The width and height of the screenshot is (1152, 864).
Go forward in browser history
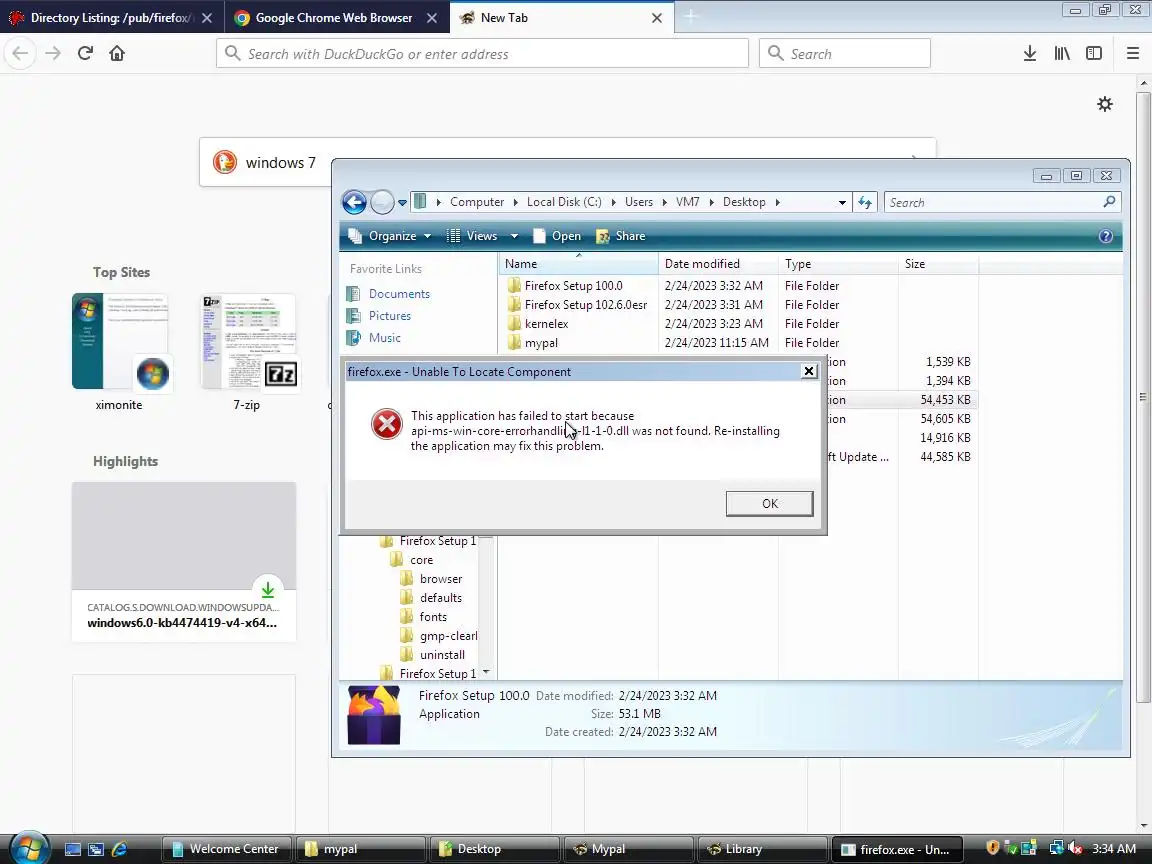click(x=53, y=53)
